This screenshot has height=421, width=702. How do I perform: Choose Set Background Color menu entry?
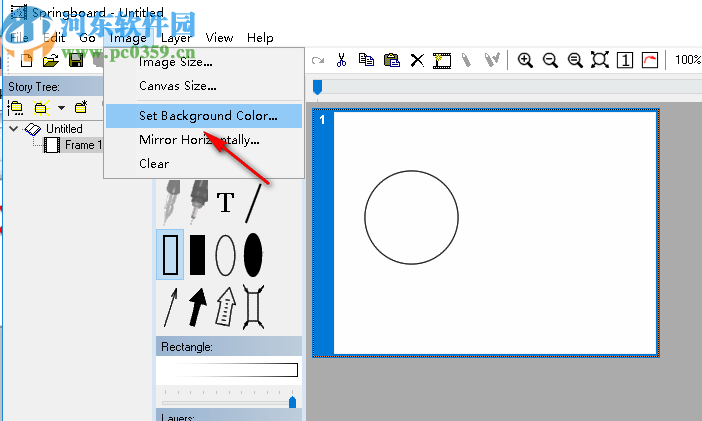tap(208, 116)
